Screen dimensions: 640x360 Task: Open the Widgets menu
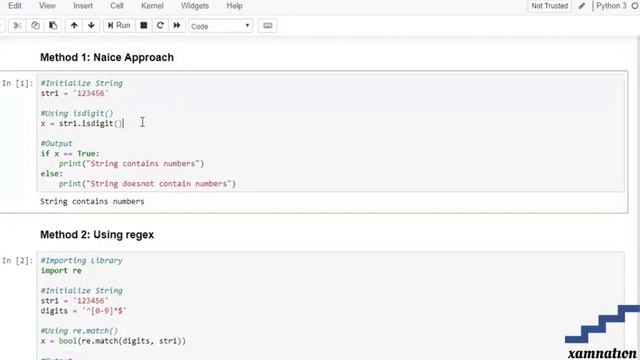[x=195, y=6]
